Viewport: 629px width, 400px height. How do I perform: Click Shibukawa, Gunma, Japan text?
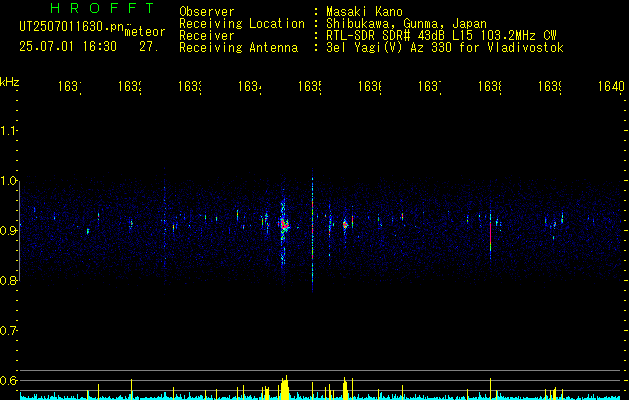tap(406, 24)
